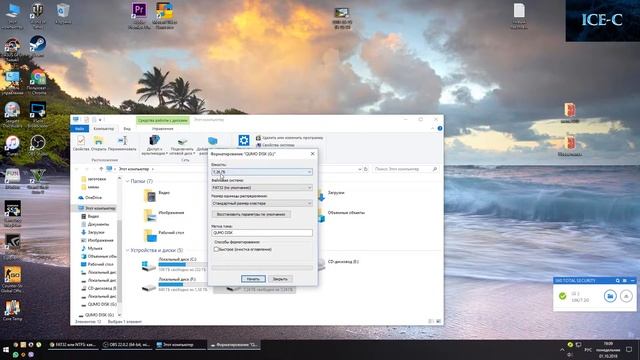
Task: Open the Google Chrome desktop shortcut
Action: pyautogui.click(x=38, y=80)
